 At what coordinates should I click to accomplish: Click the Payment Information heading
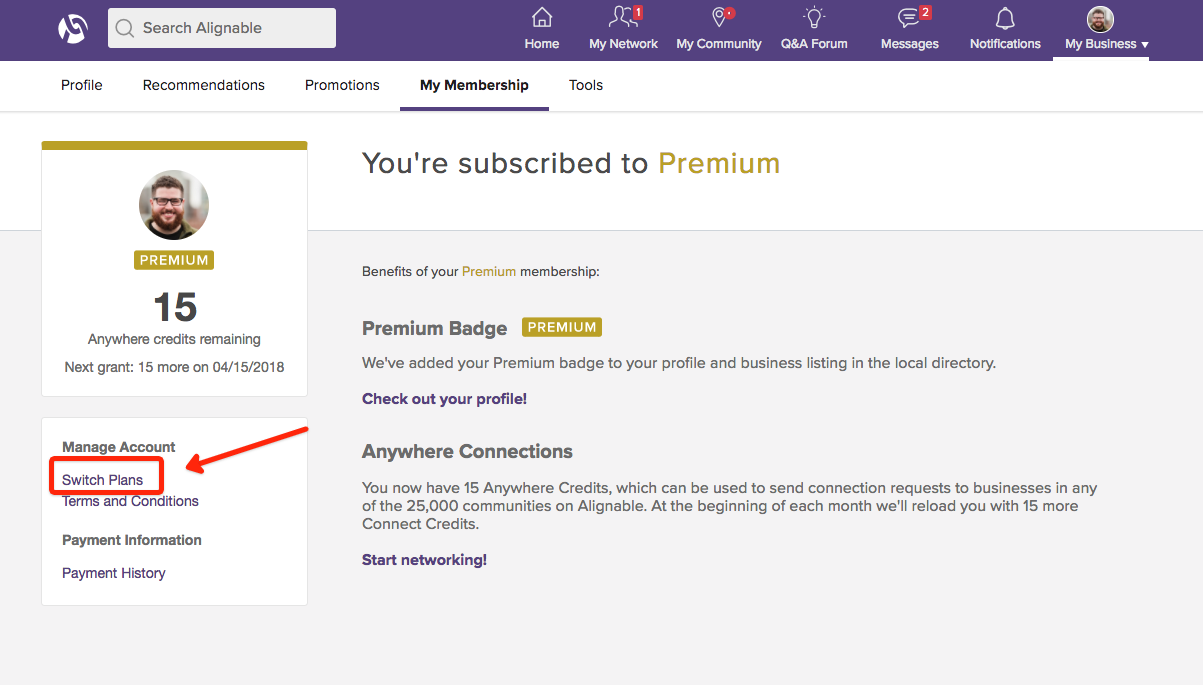(x=132, y=540)
